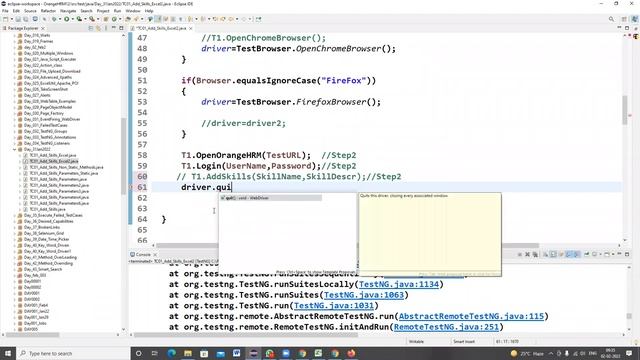Choose the quit() suggestion in autocomplete popup
The image size is (640, 360).
[270, 198]
